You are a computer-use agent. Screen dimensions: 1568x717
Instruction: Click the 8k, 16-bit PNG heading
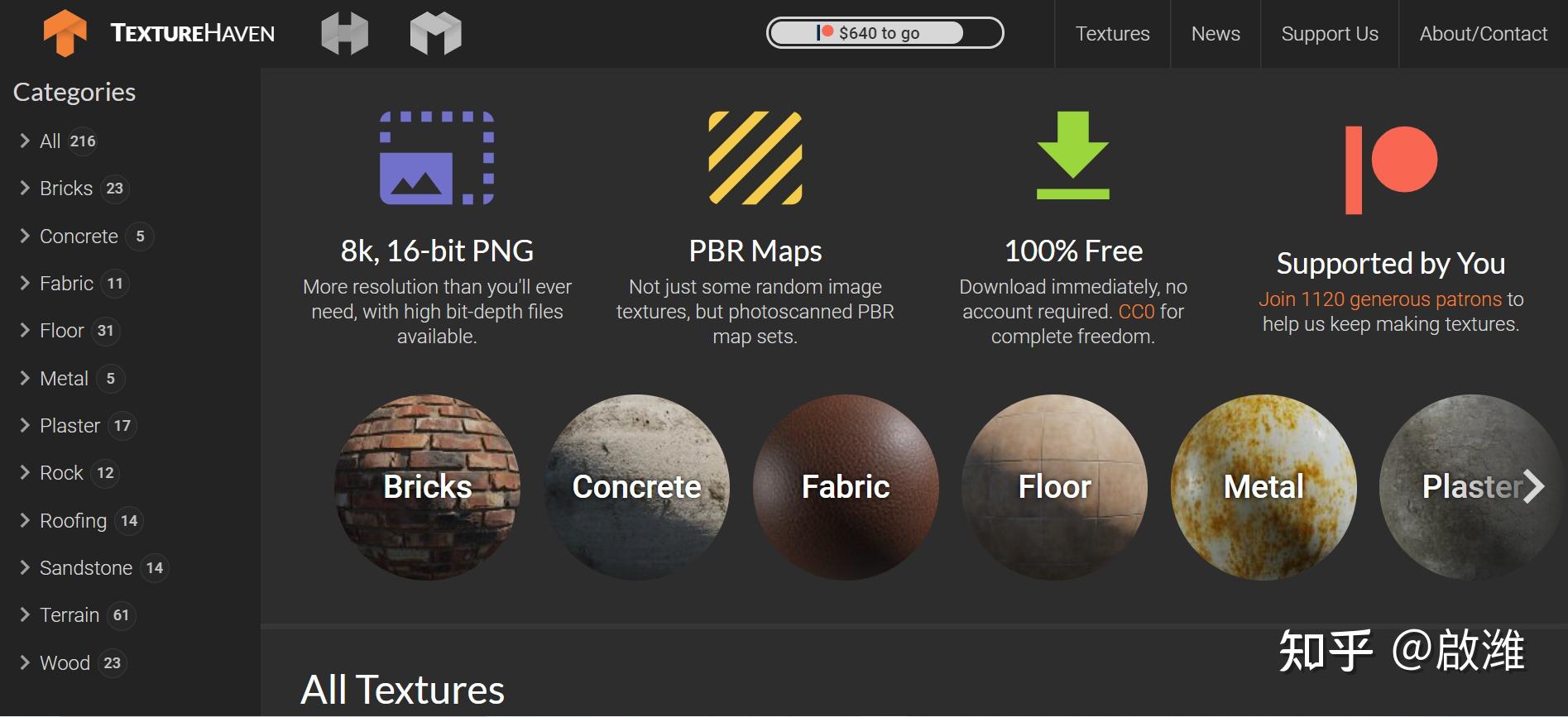pyautogui.click(x=437, y=251)
